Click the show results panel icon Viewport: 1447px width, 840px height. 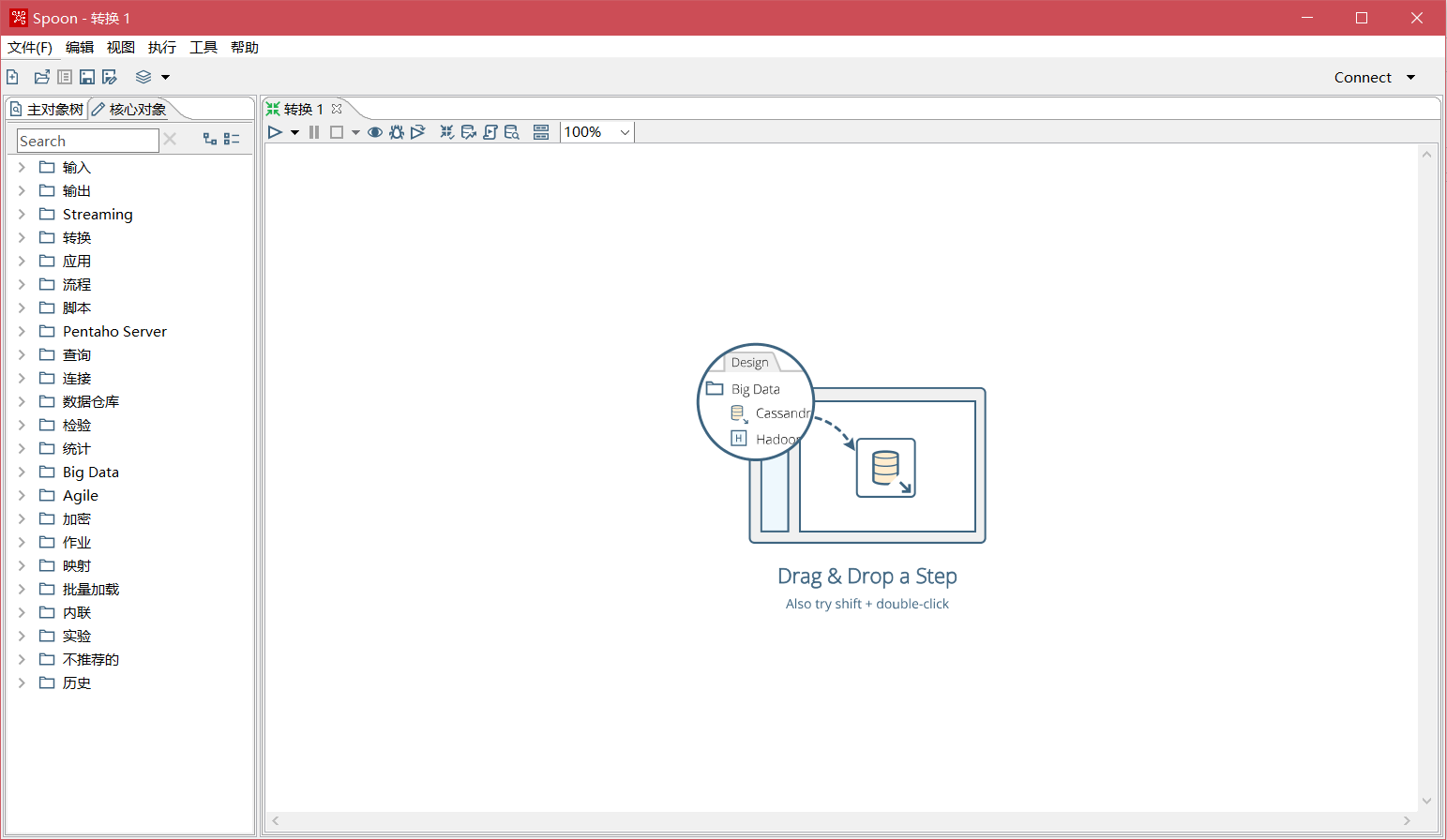[x=541, y=132]
